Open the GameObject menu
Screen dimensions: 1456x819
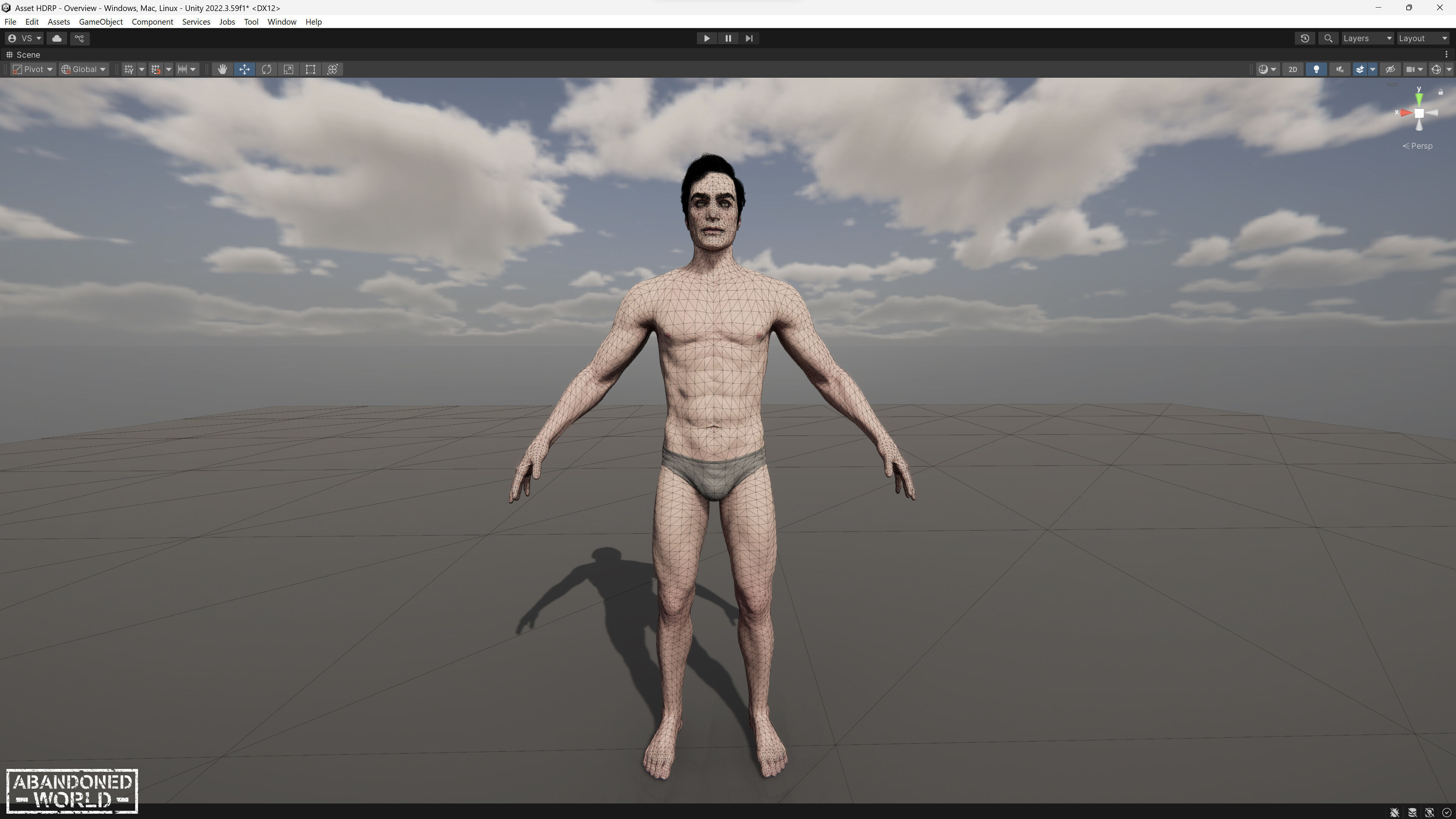pyautogui.click(x=100, y=22)
